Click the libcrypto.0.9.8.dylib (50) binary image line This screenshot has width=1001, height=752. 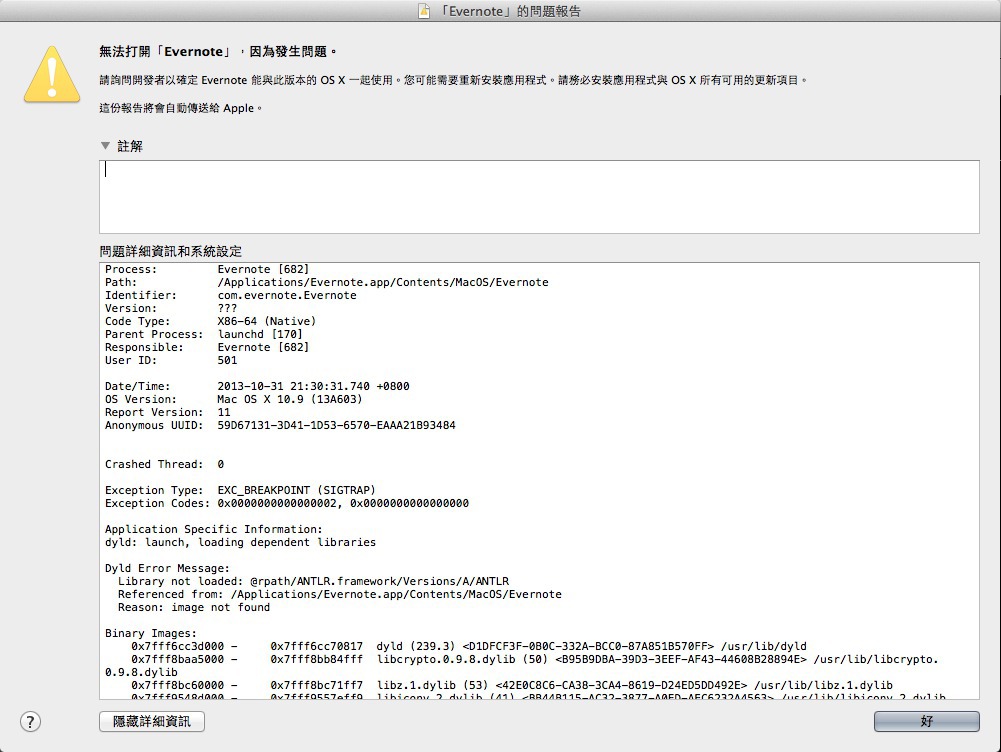[x=522, y=665]
